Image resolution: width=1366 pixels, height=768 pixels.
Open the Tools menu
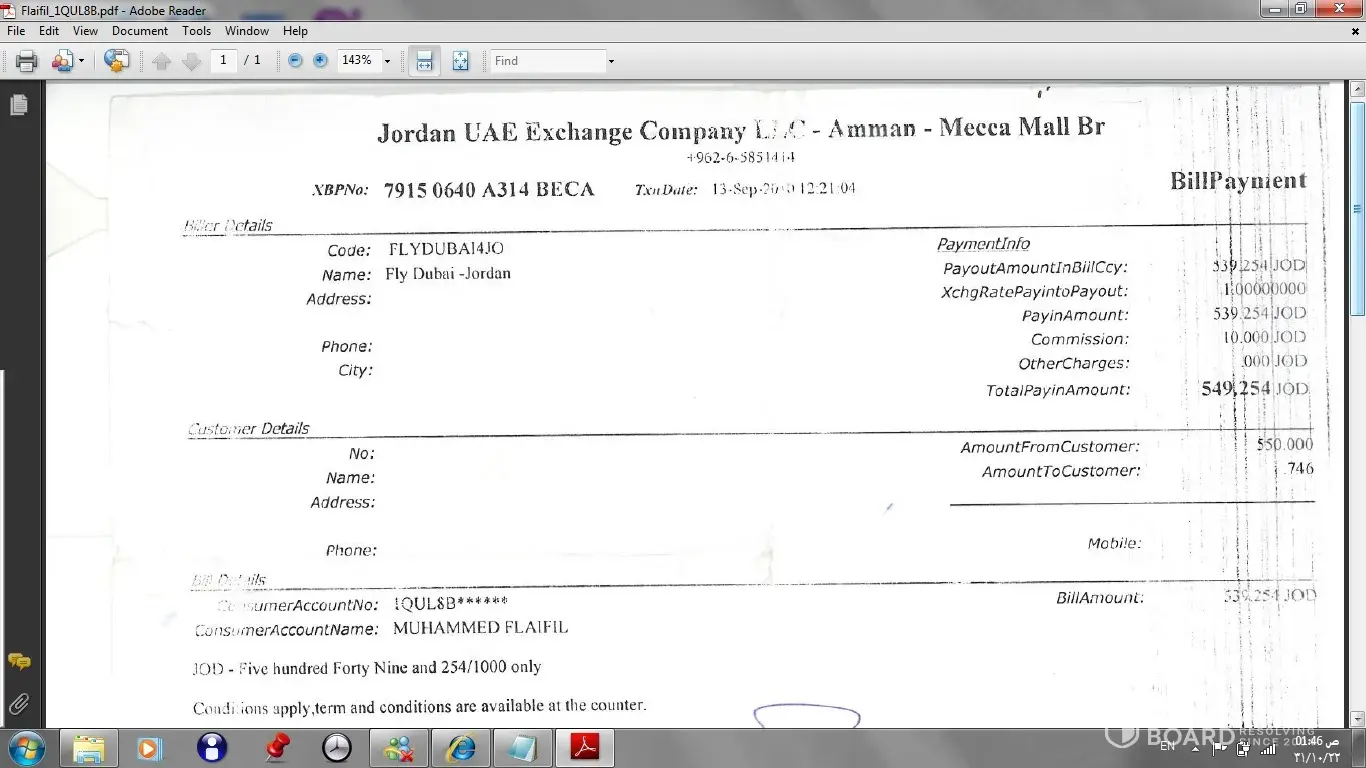pyautogui.click(x=197, y=31)
